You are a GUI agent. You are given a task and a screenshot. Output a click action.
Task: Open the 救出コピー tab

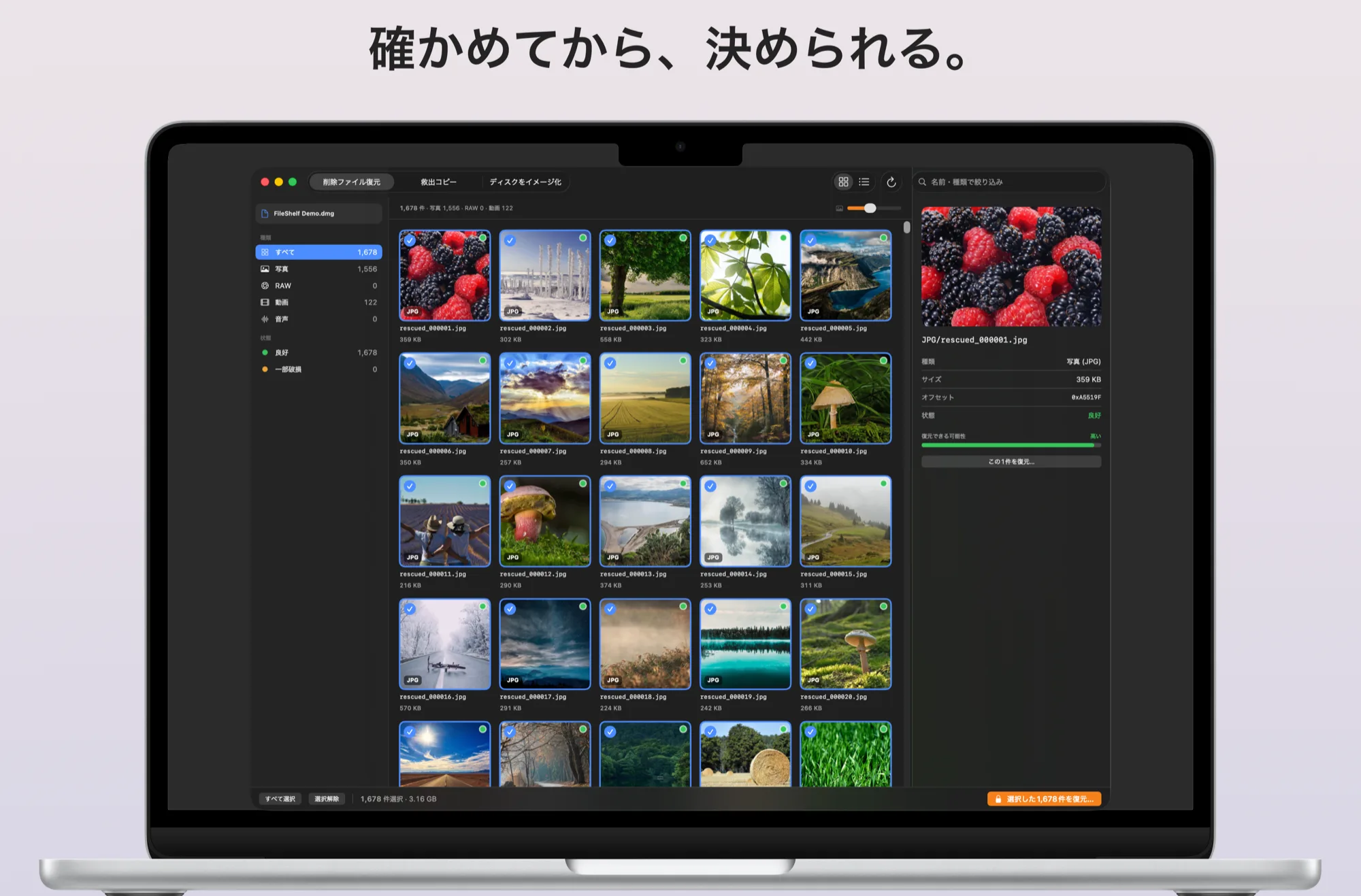(438, 182)
